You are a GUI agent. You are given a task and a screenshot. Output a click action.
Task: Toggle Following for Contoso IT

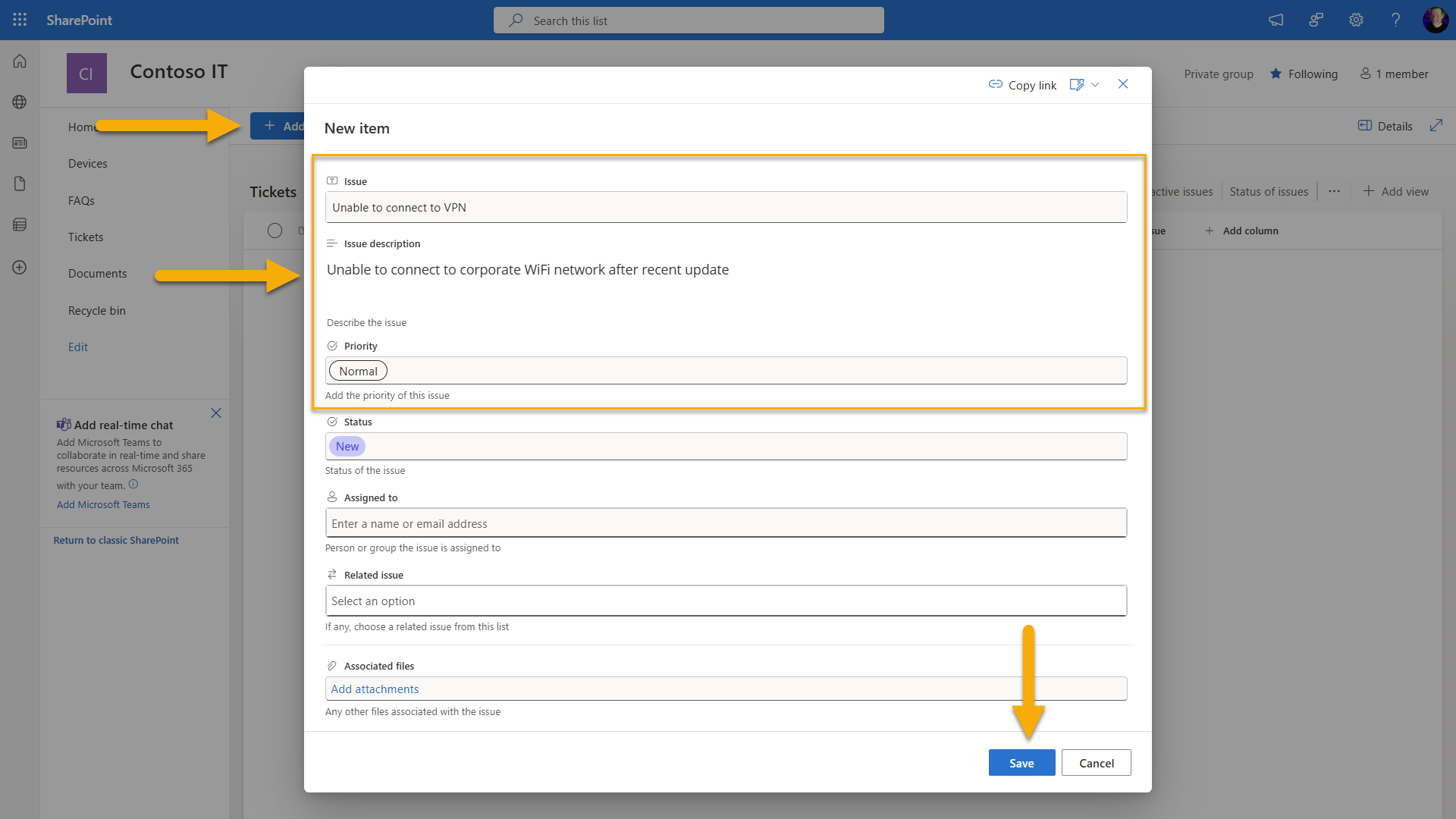coord(1304,74)
